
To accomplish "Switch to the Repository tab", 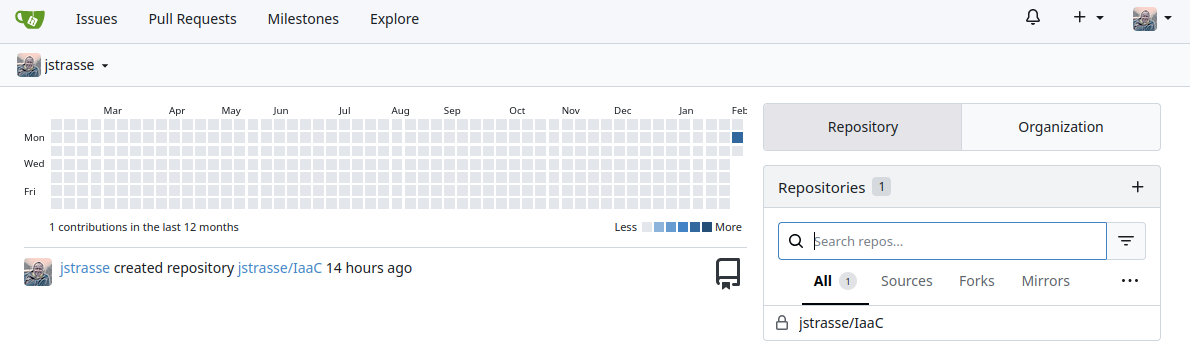I will pyautogui.click(x=863, y=127).
